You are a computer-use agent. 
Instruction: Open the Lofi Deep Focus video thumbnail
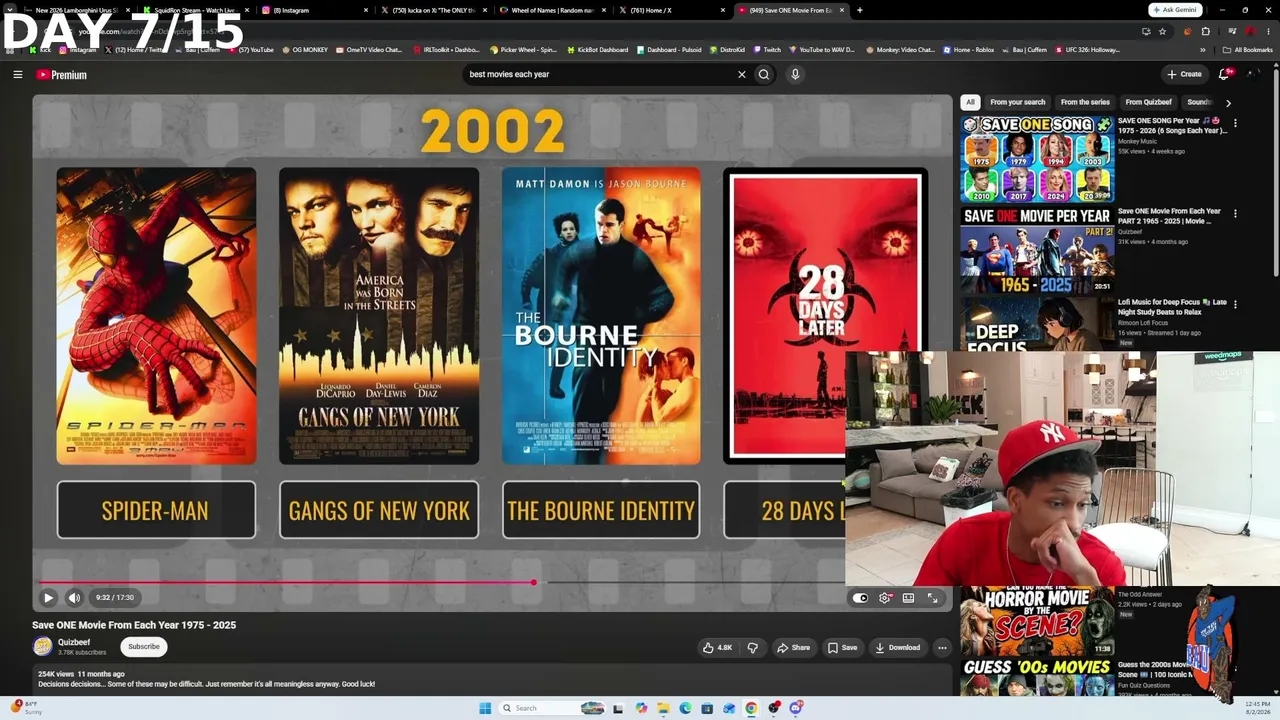click(x=1037, y=323)
